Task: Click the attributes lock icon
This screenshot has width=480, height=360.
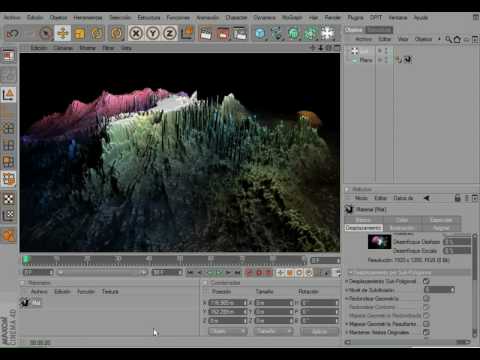Action: [457, 198]
